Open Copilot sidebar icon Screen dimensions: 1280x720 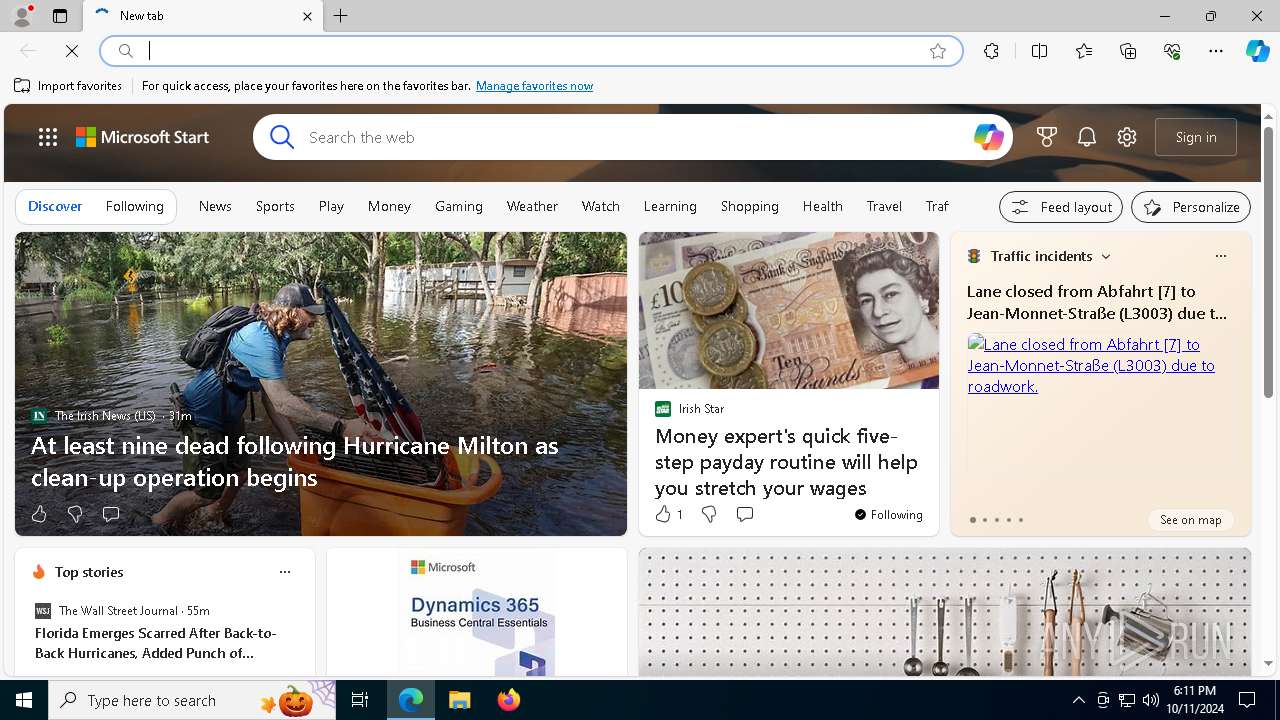point(1257,51)
